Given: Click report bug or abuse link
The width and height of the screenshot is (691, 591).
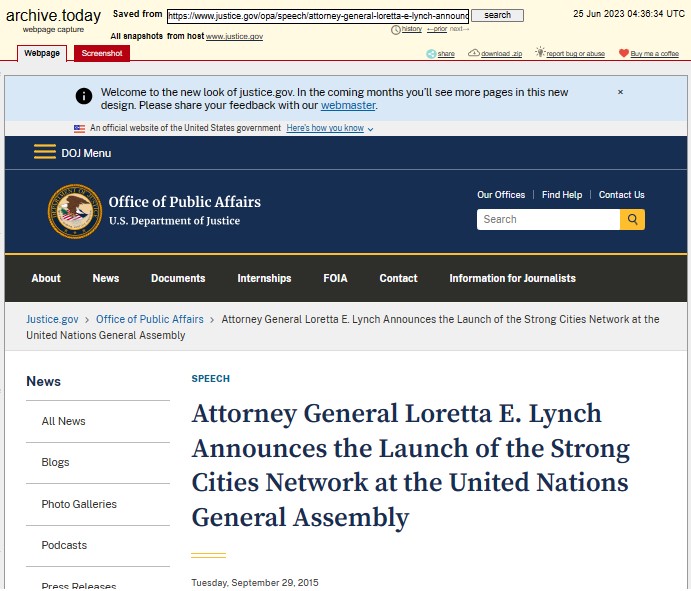Looking at the screenshot, I should pos(576,54).
